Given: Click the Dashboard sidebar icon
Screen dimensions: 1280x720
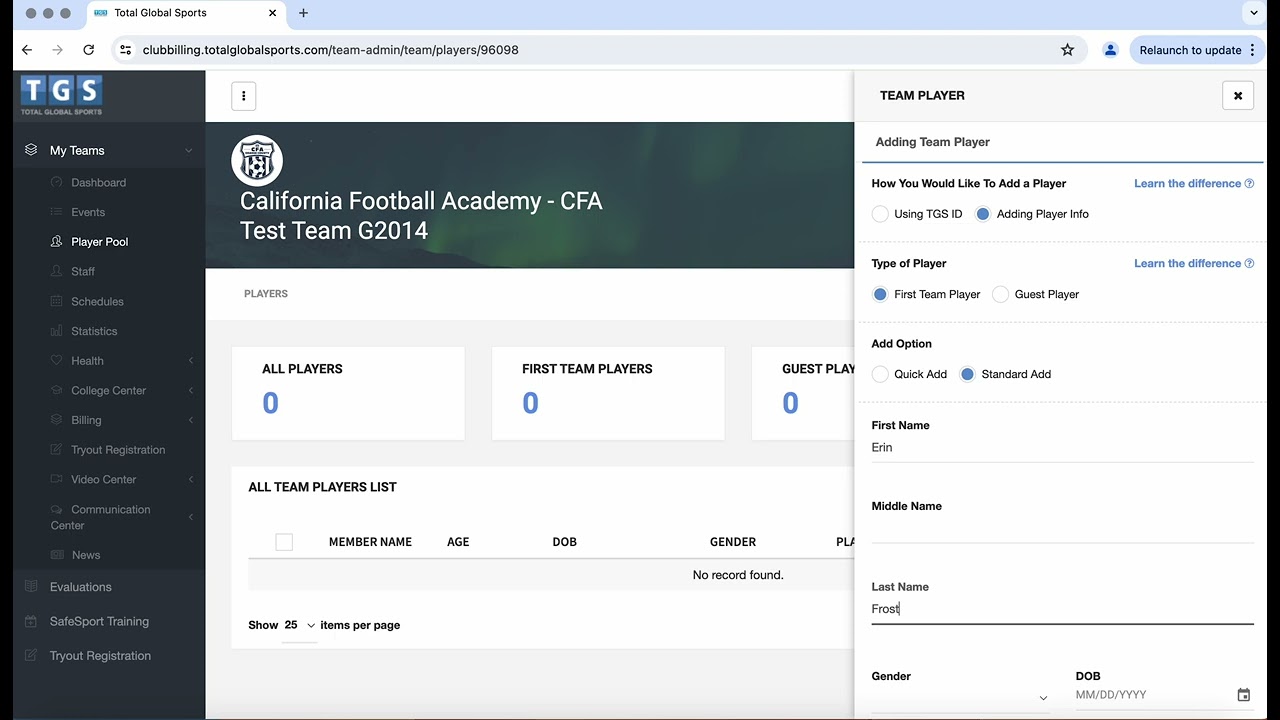Looking at the screenshot, I should click(56, 183).
